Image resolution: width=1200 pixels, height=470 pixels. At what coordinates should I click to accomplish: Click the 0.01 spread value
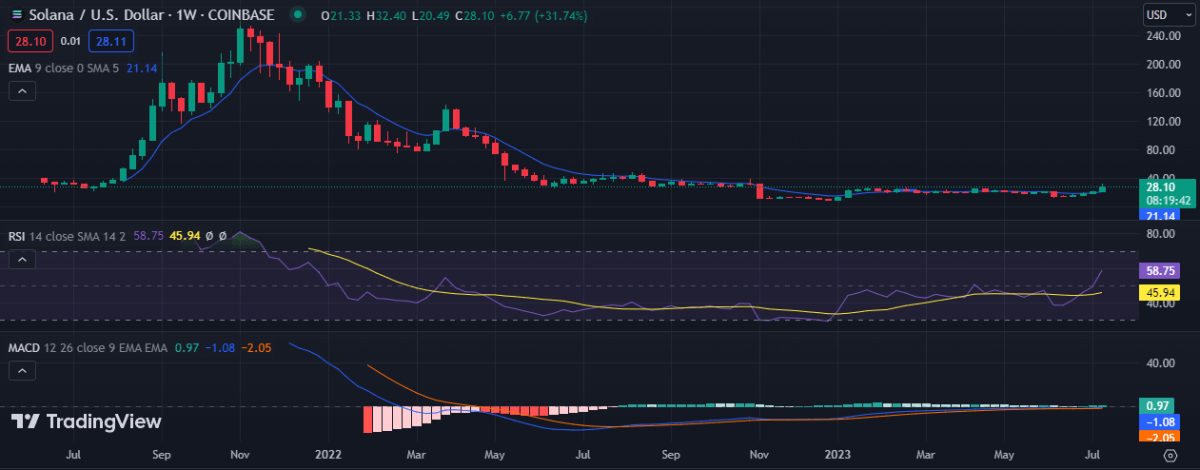tap(70, 41)
